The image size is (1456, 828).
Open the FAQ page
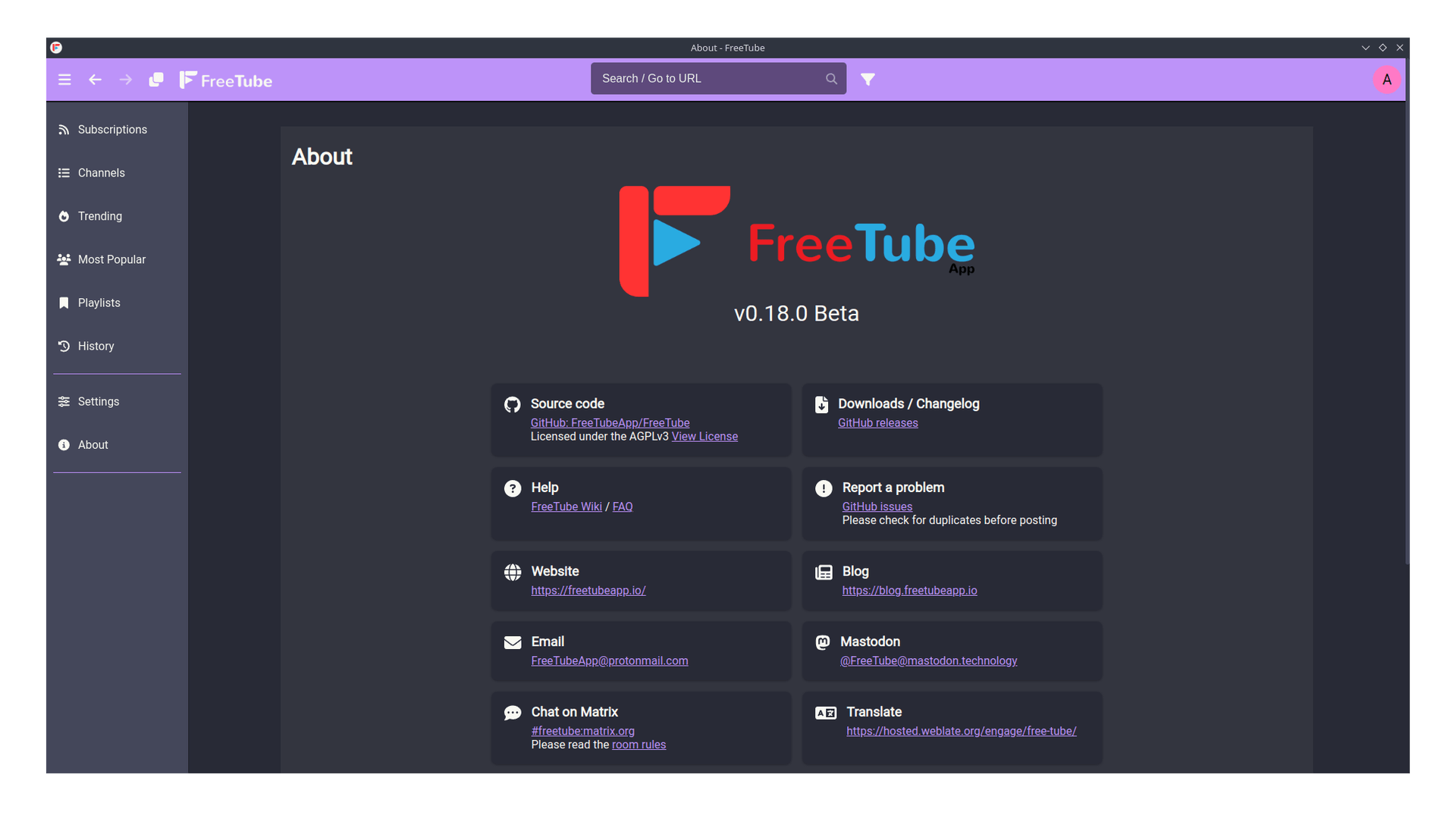point(622,506)
